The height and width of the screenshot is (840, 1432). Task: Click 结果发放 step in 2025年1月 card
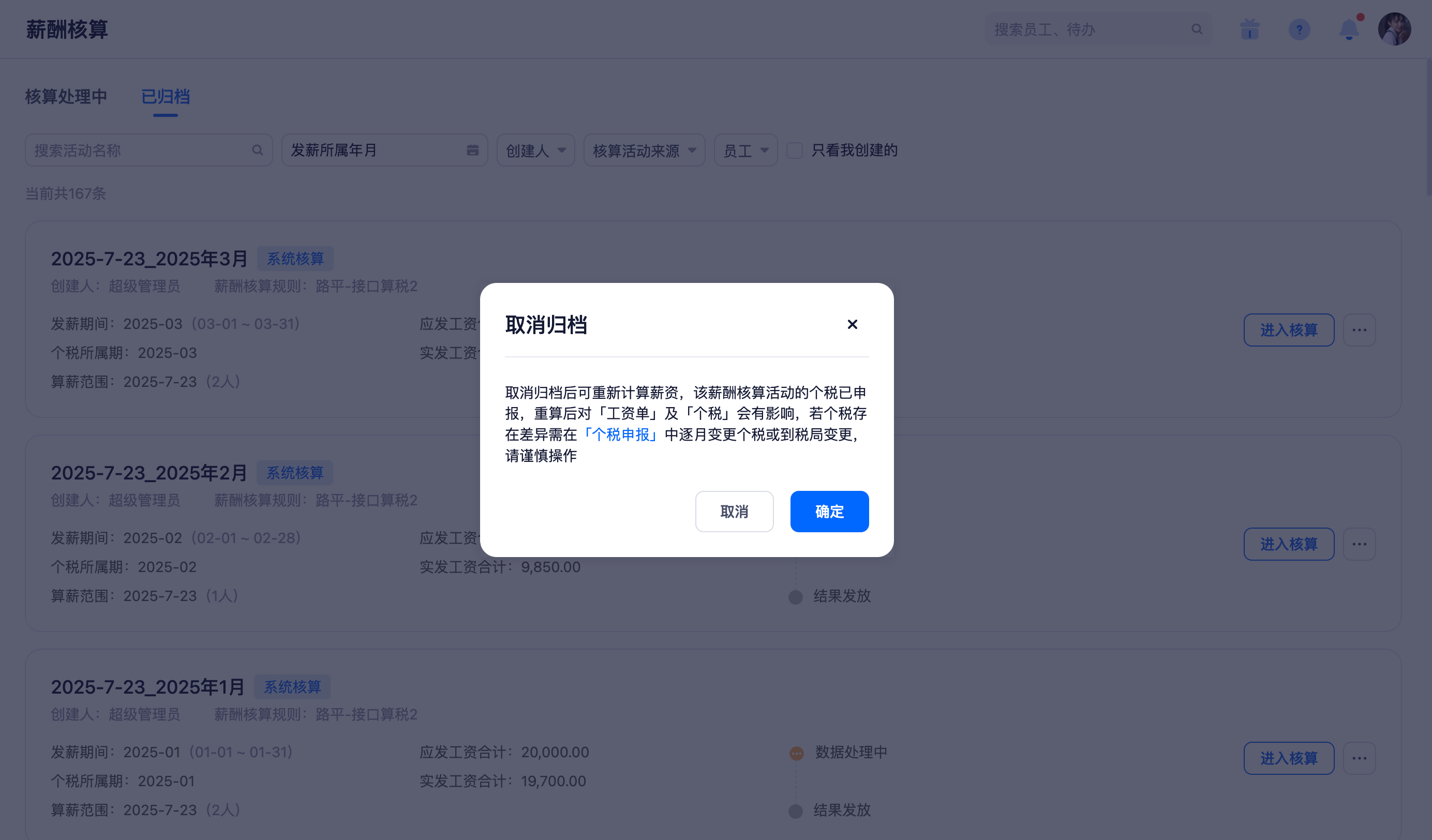842,811
